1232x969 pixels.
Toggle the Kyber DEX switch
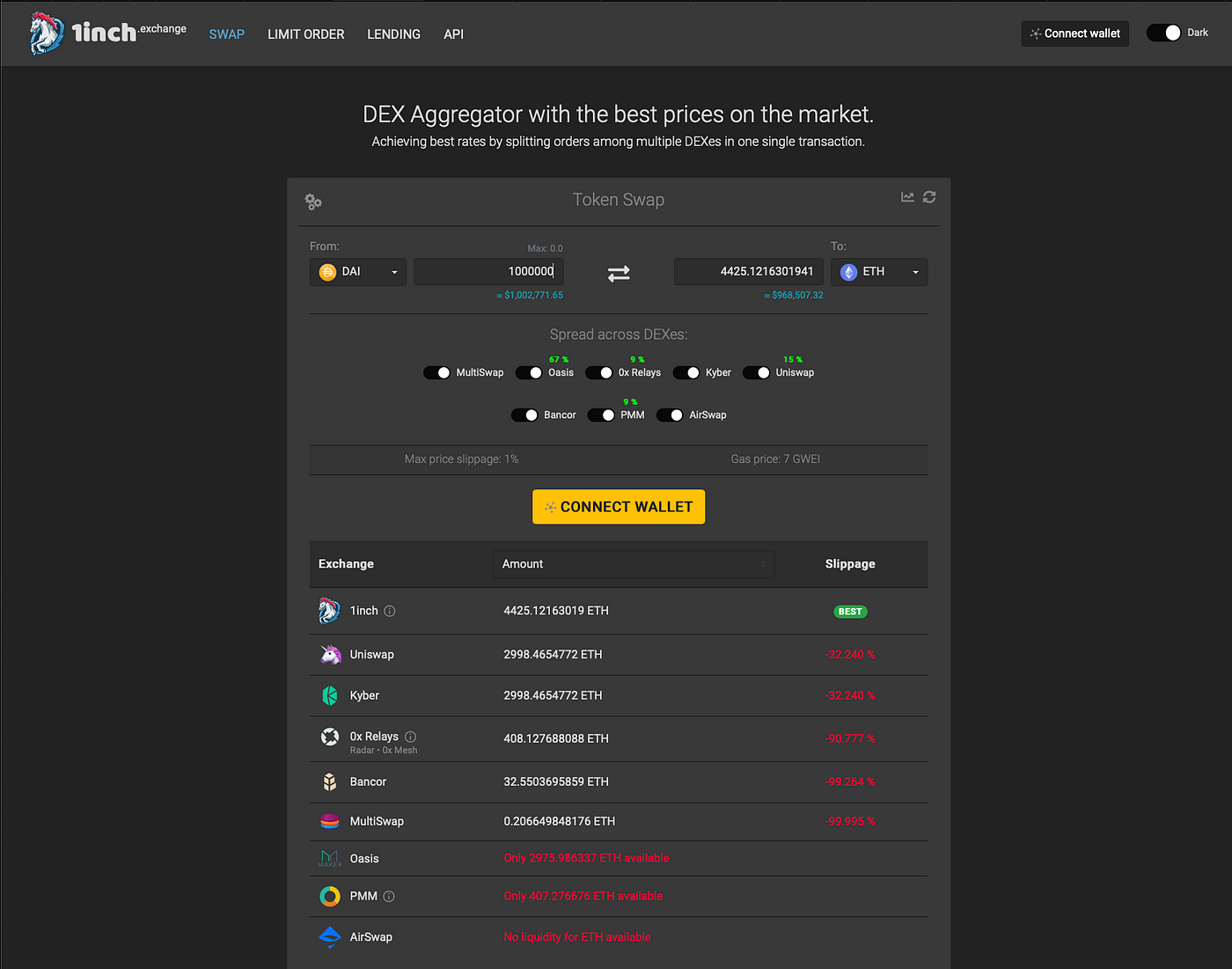pos(686,372)
